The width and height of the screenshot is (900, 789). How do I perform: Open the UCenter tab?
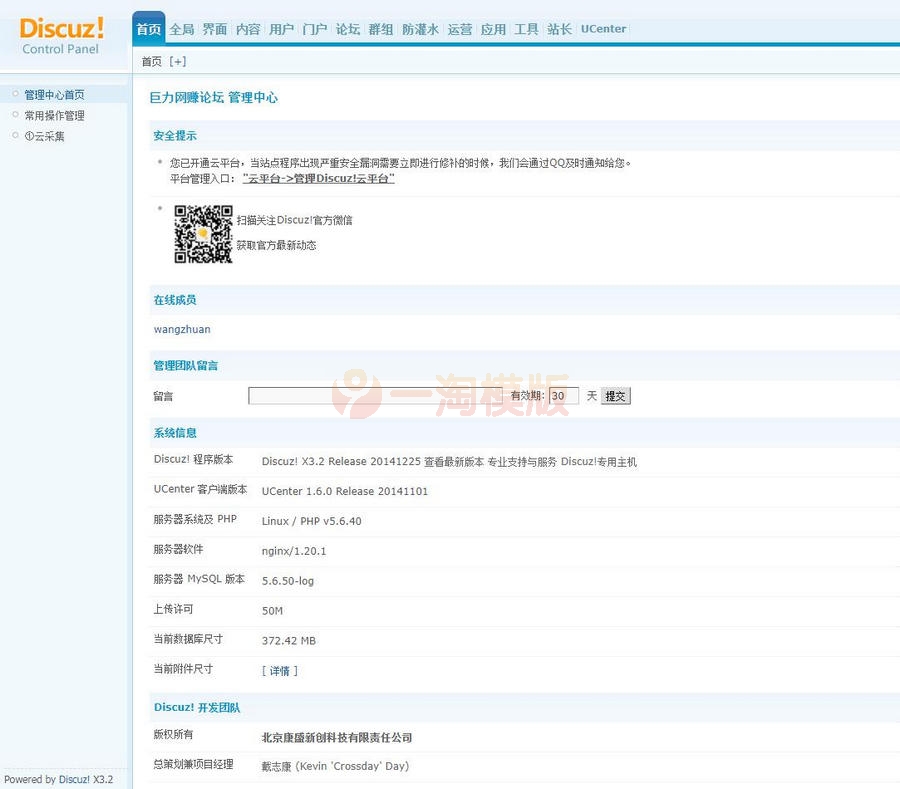[603, 29]
